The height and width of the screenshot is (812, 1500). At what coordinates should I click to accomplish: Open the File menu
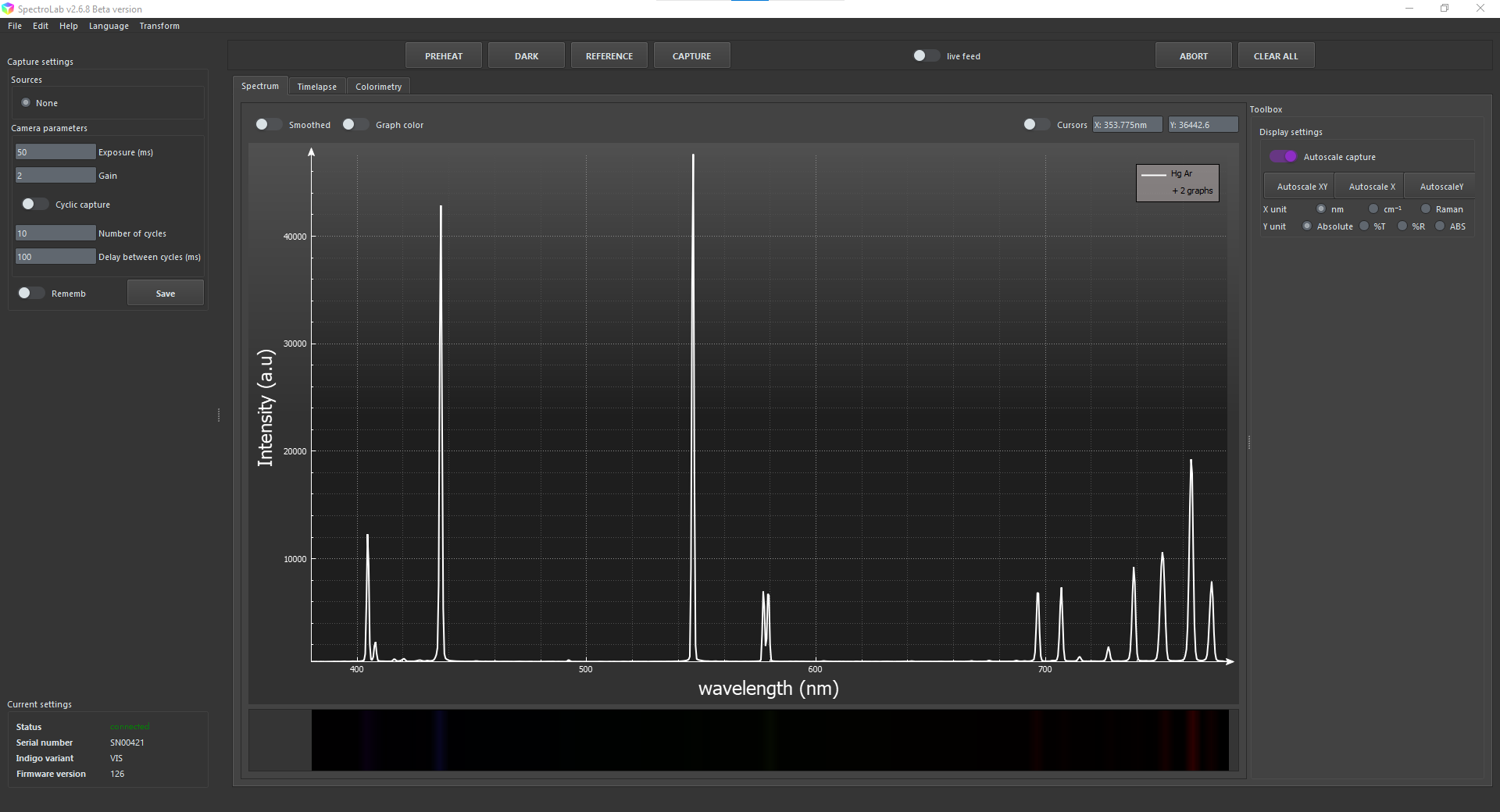point(15,26)
